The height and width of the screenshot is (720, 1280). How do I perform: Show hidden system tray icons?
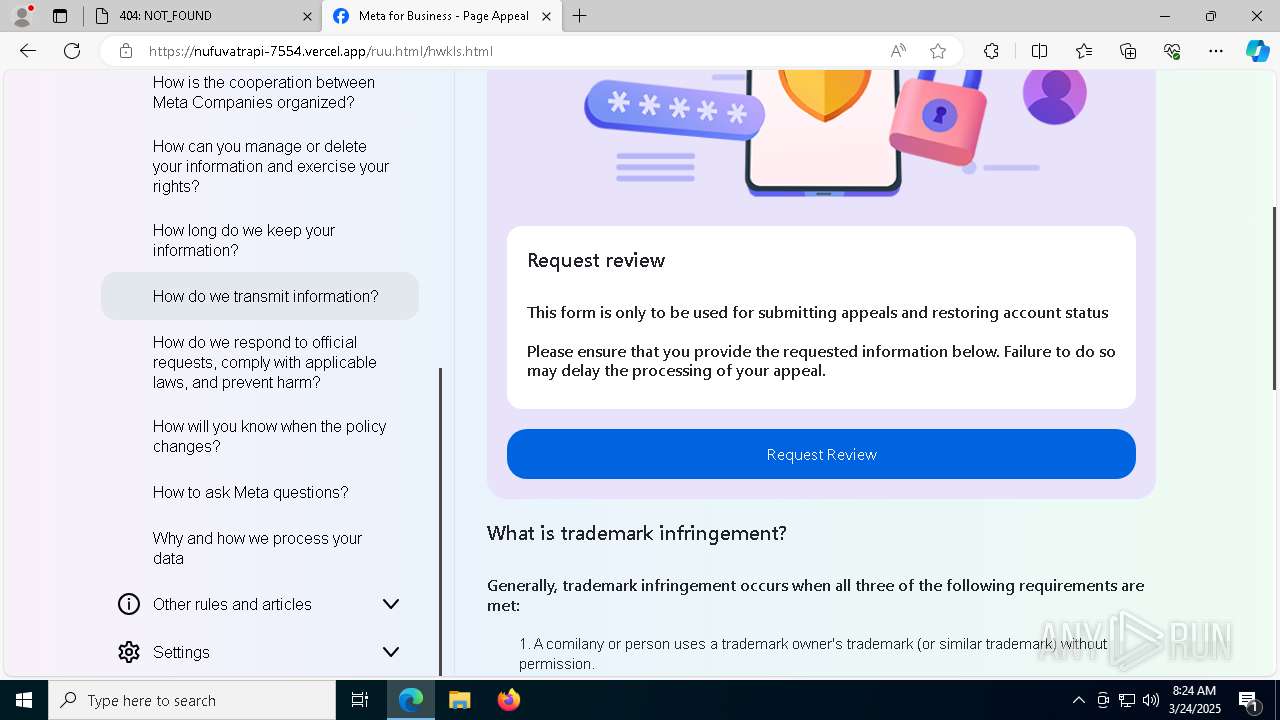click(1078, 700)
